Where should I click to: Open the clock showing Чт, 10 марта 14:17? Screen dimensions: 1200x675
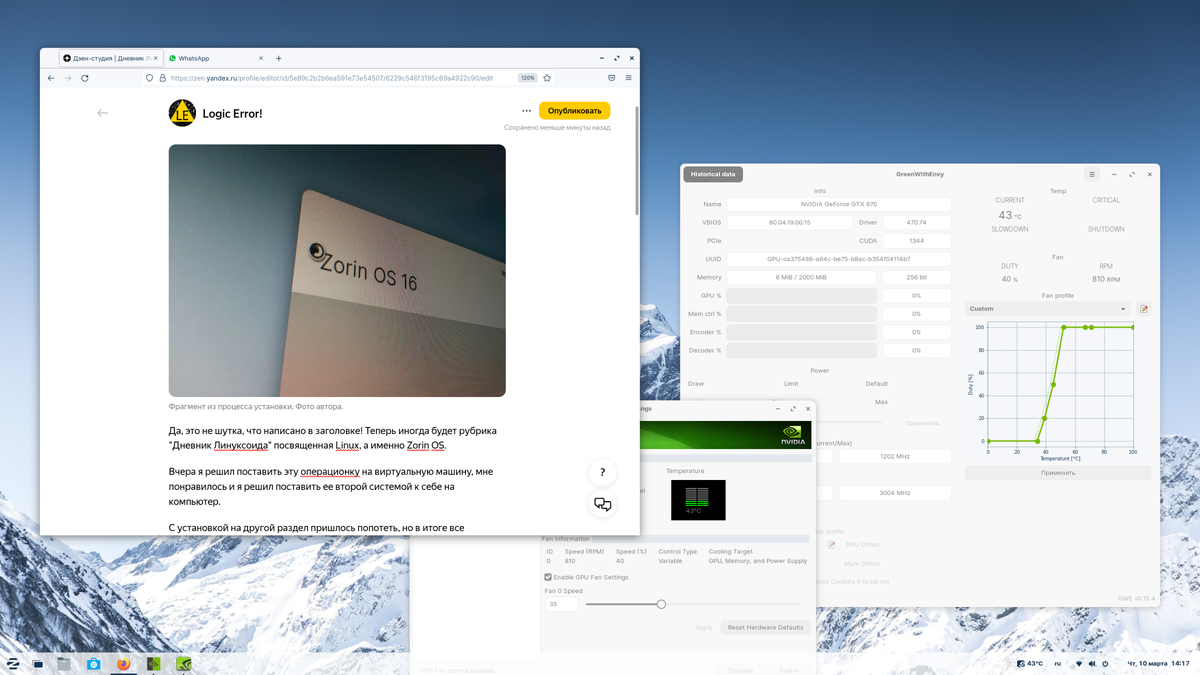coord(1158,663)
